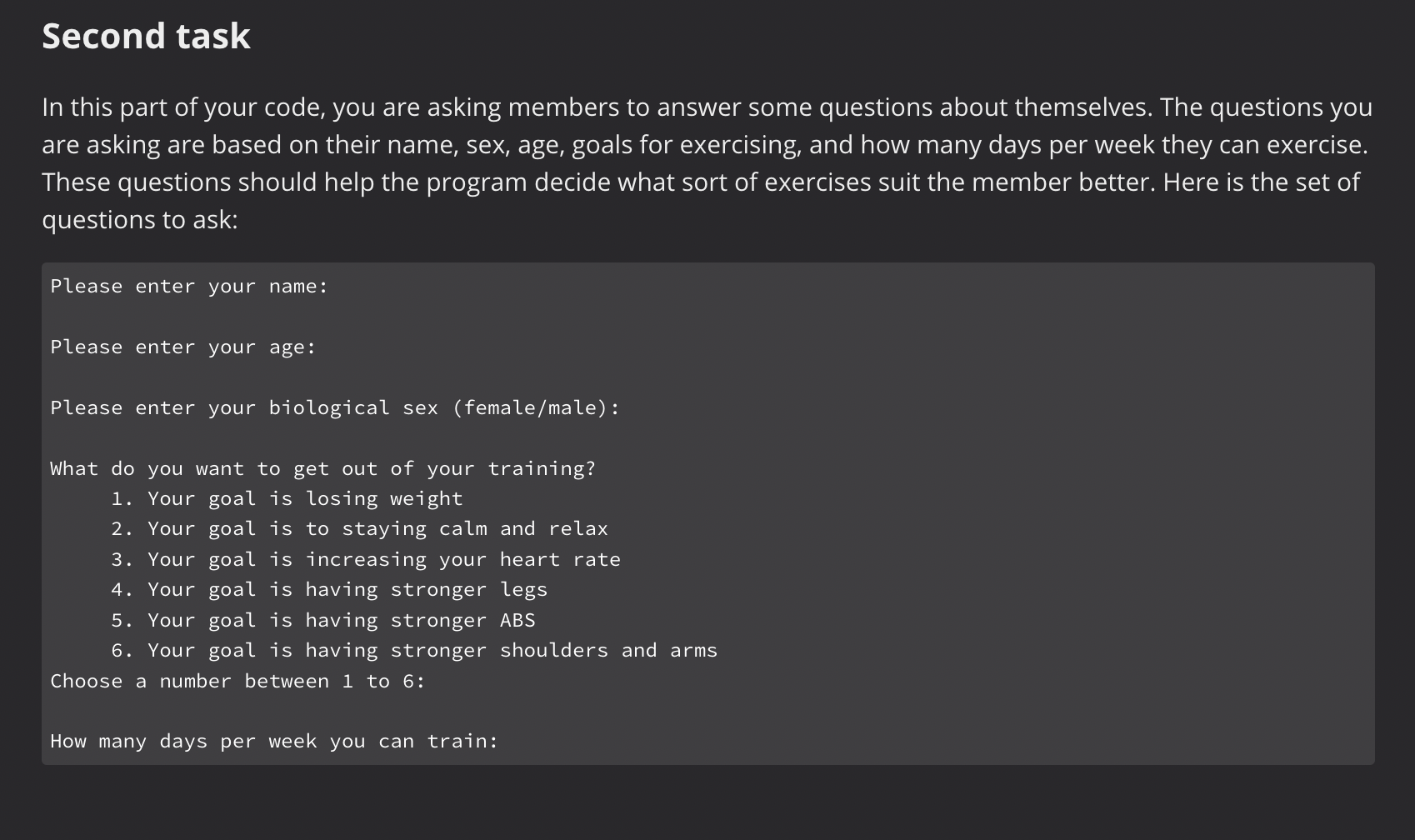Click "Choose a number between 1 to 6:" line

coord(237,682)
